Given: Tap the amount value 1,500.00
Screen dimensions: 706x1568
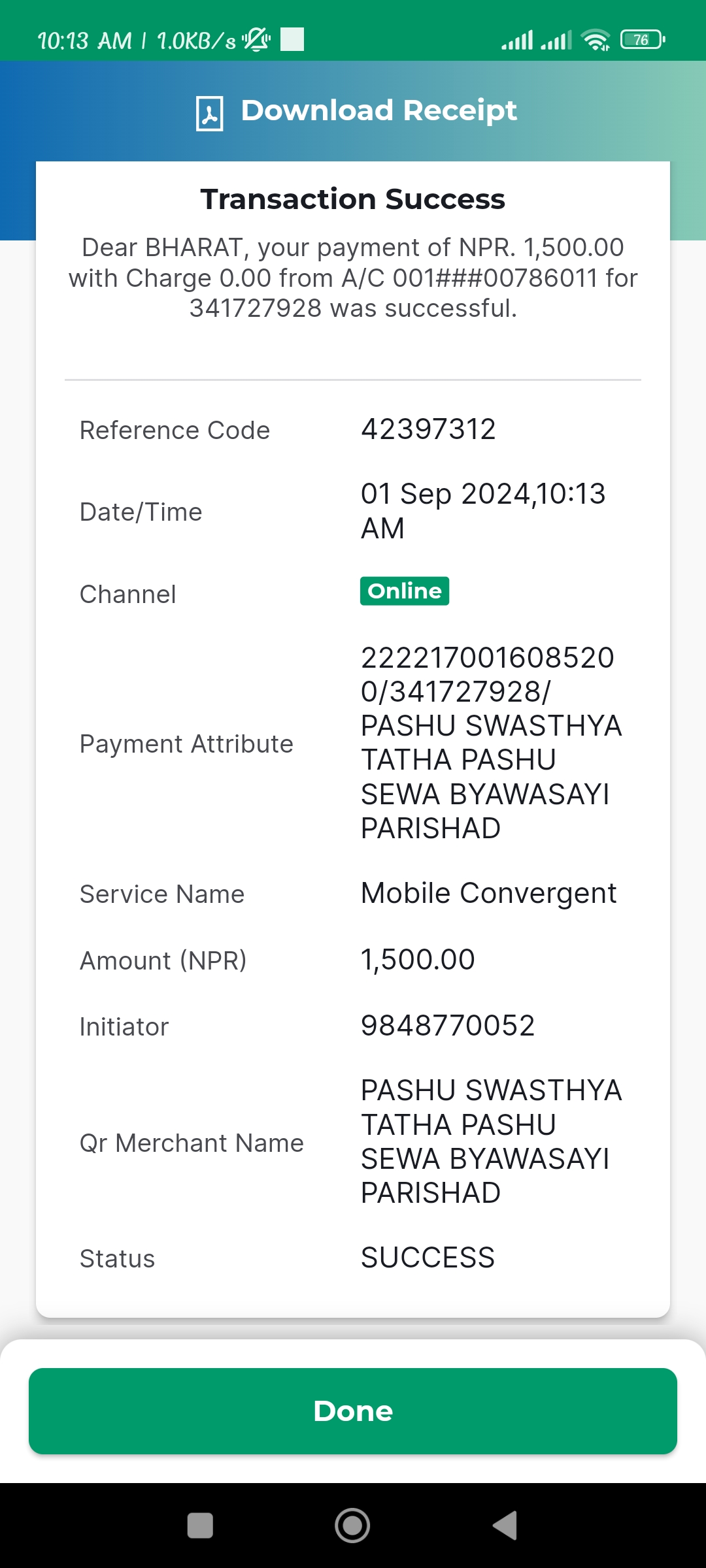Looking at the screenshot, I should pos(418,960).
